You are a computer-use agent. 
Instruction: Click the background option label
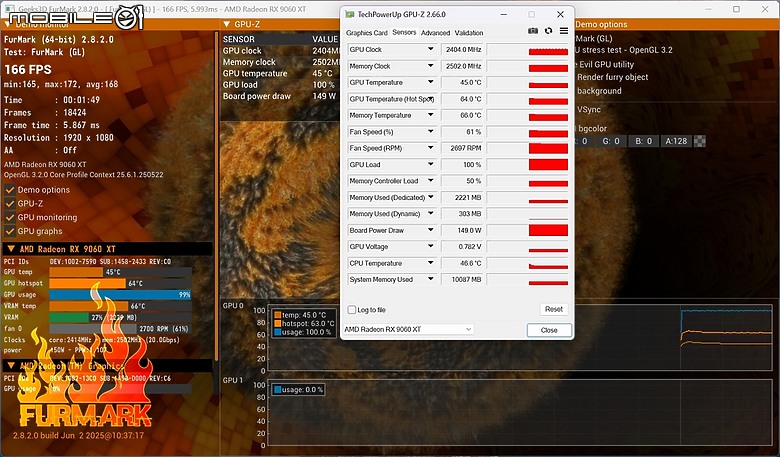[x=599, y=91]
